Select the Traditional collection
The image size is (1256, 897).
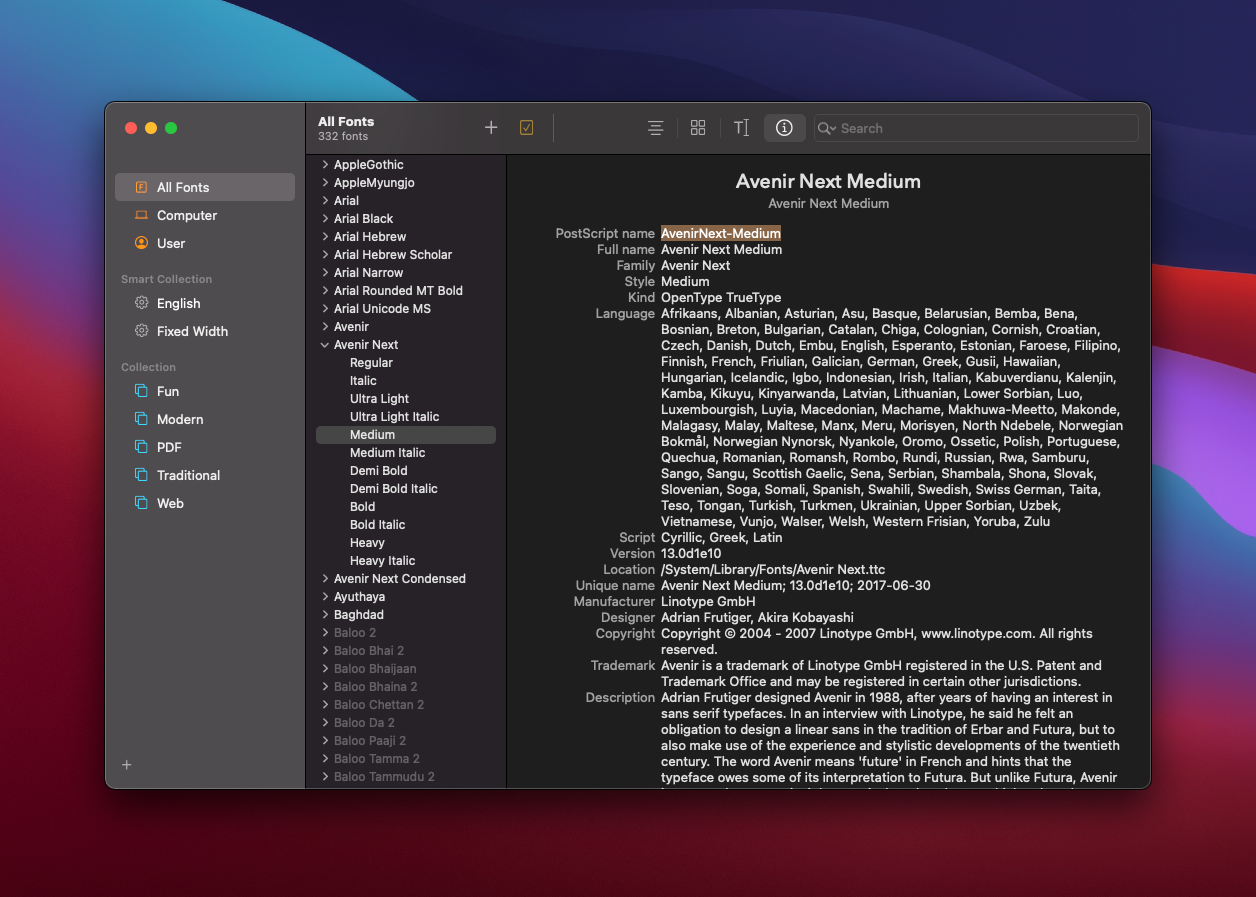[188, 475]
